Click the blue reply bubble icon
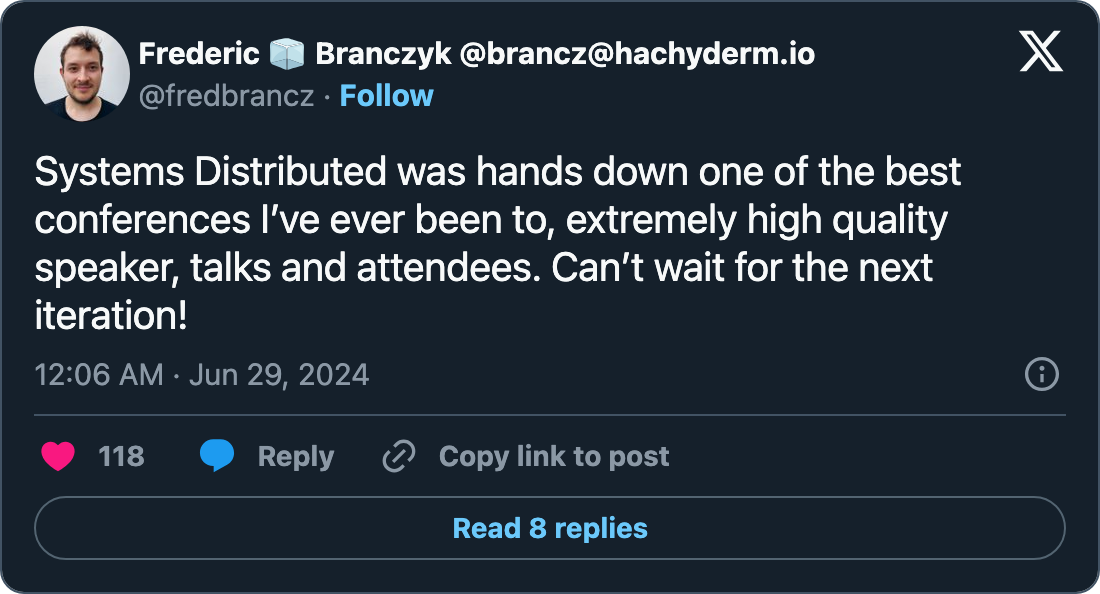Image resolution: width=1100 pixels, height=594 pixels. pos(217,457)
